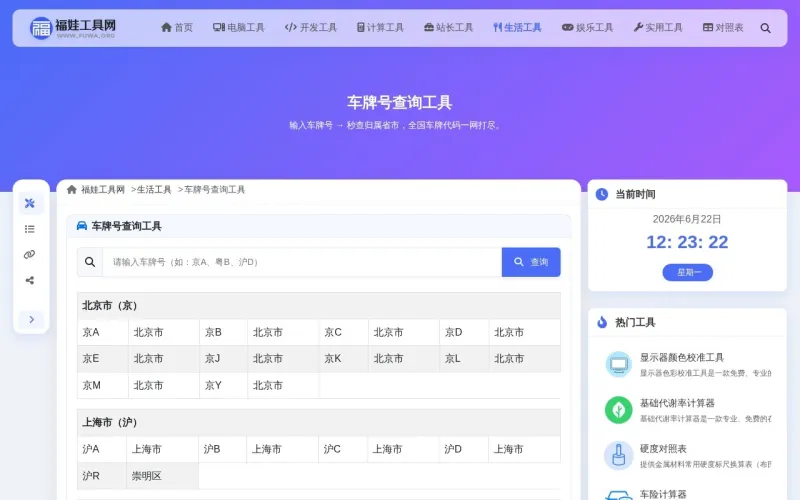Click the link chain icon in sidebar
The width and height of the screenshot is (800, 500).
click(x=30, y=255)
